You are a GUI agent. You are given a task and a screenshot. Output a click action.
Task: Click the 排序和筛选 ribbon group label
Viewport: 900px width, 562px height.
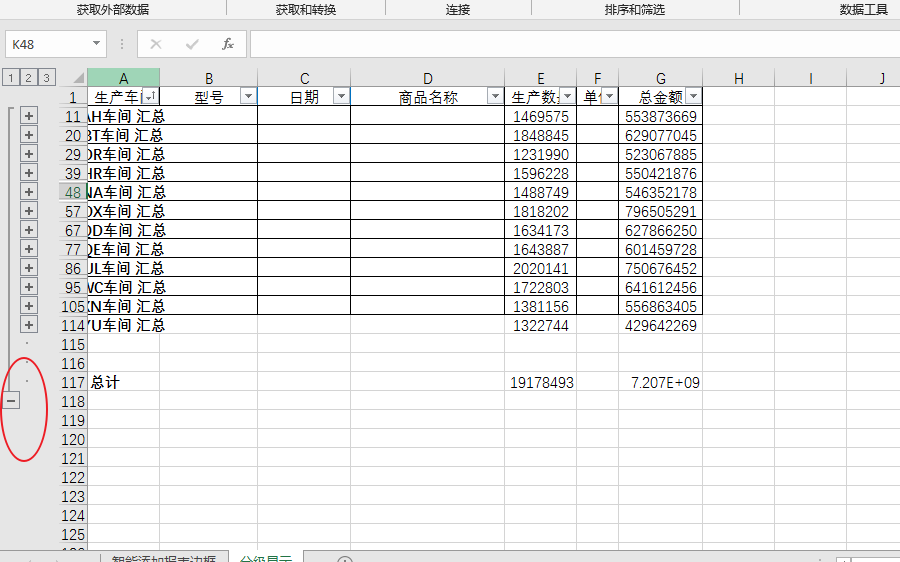pyautogui.click(x=635, y=9)
